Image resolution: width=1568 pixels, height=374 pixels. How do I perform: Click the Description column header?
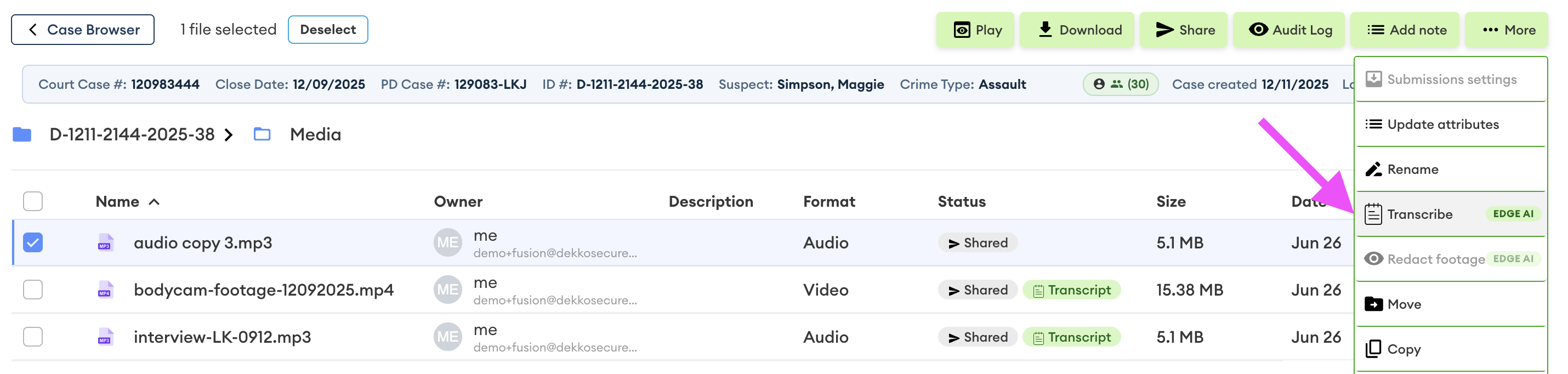[711, 202]
